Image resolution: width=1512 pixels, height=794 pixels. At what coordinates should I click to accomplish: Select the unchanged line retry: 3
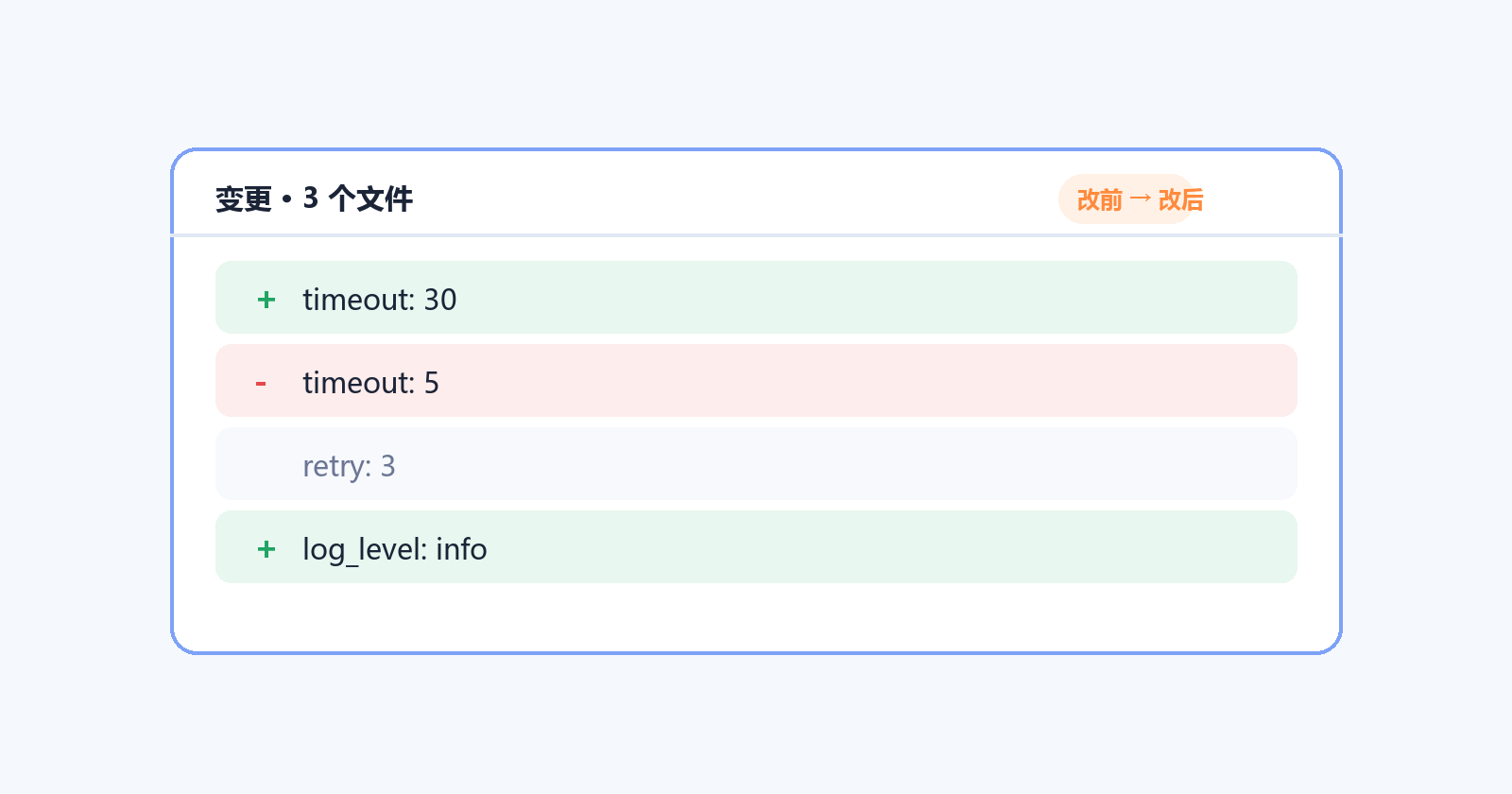756,464
